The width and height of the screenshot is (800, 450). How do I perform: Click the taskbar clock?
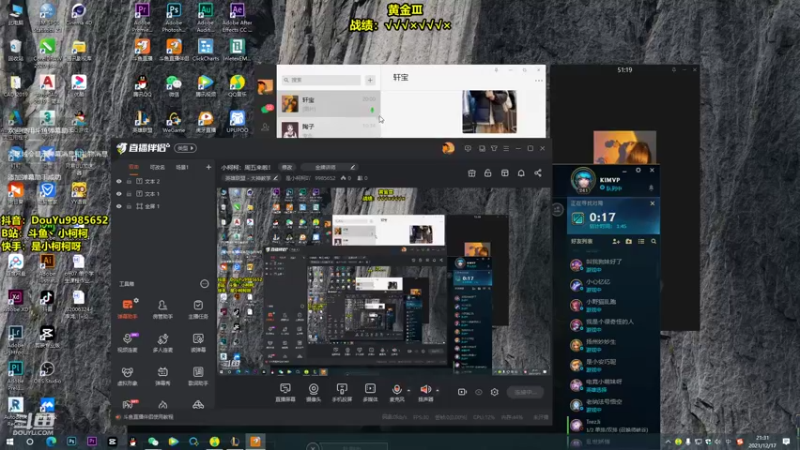click(x=763, y=441)
